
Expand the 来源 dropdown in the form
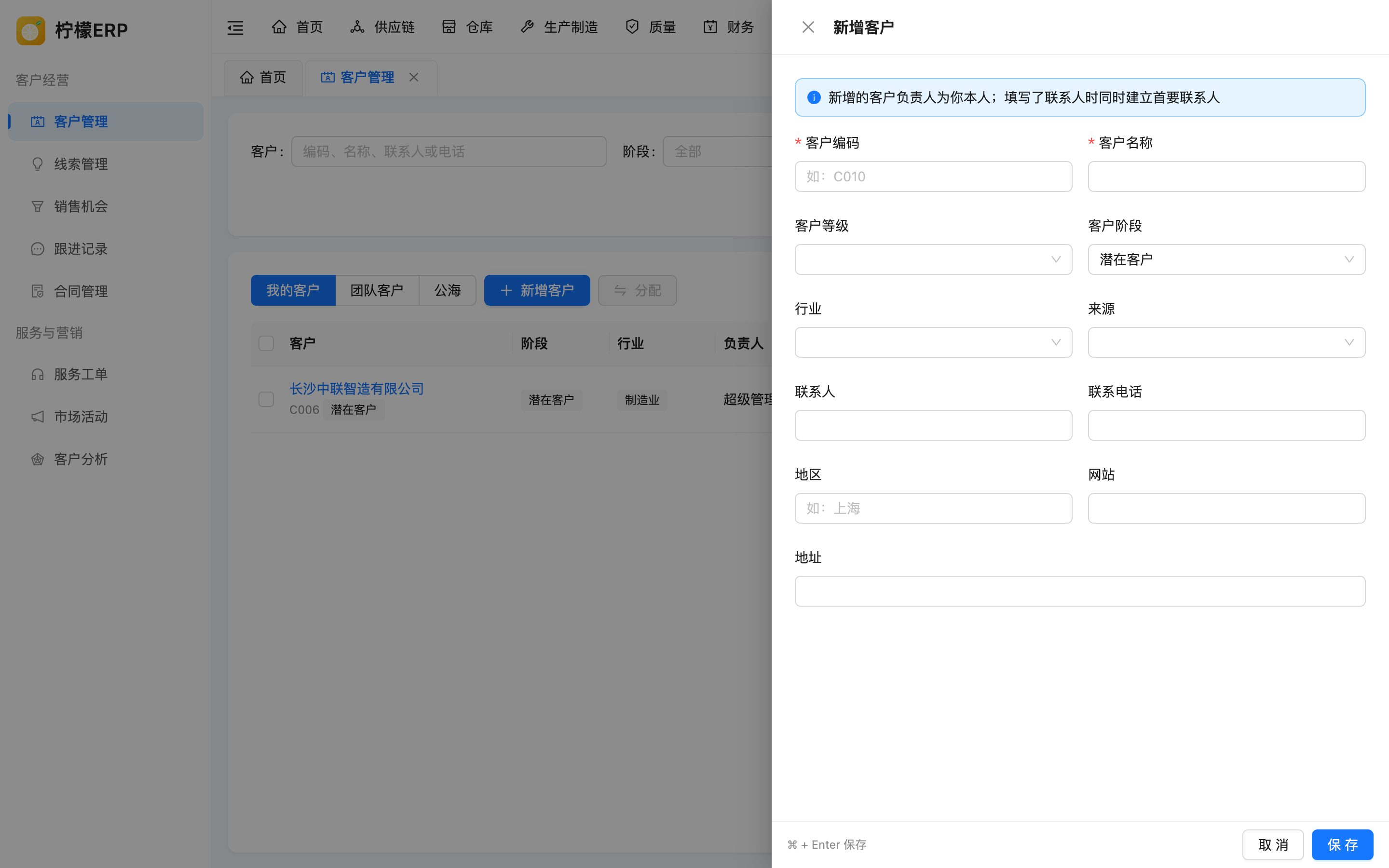1226,343
